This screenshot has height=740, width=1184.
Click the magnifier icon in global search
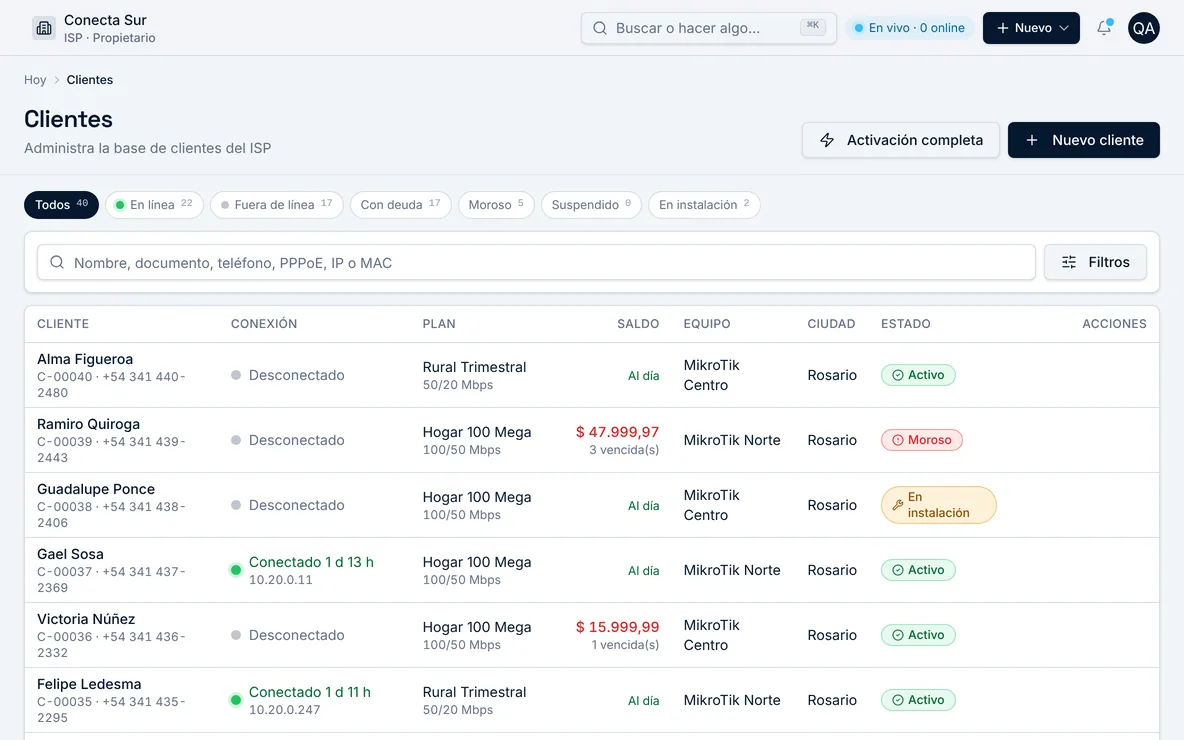click(x=600, y=28)
